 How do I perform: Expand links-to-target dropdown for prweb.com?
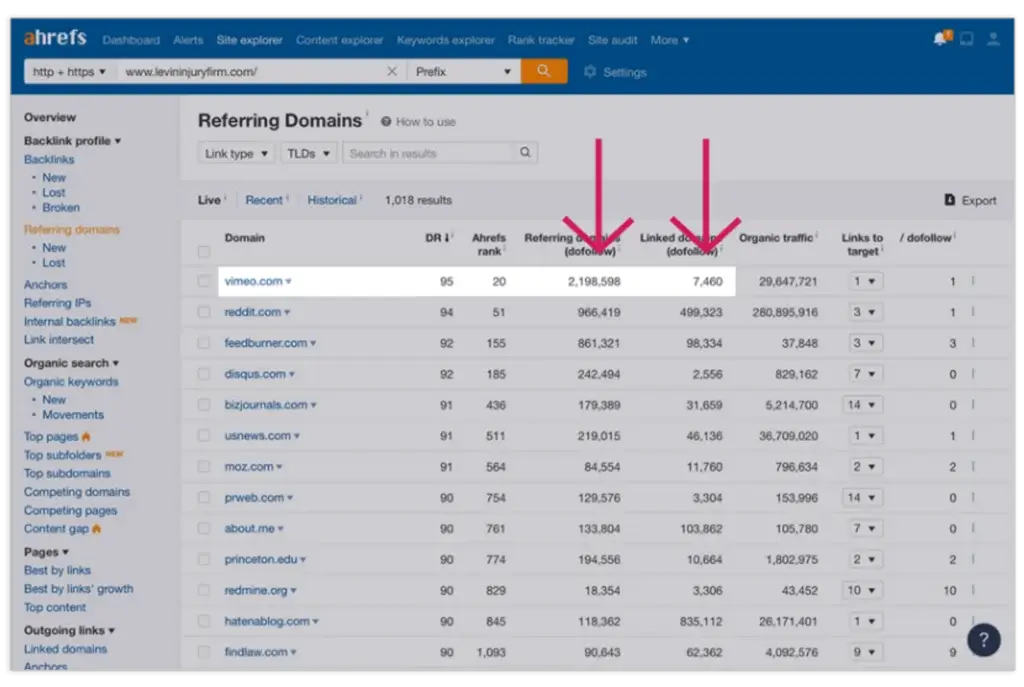click(862, 498)
